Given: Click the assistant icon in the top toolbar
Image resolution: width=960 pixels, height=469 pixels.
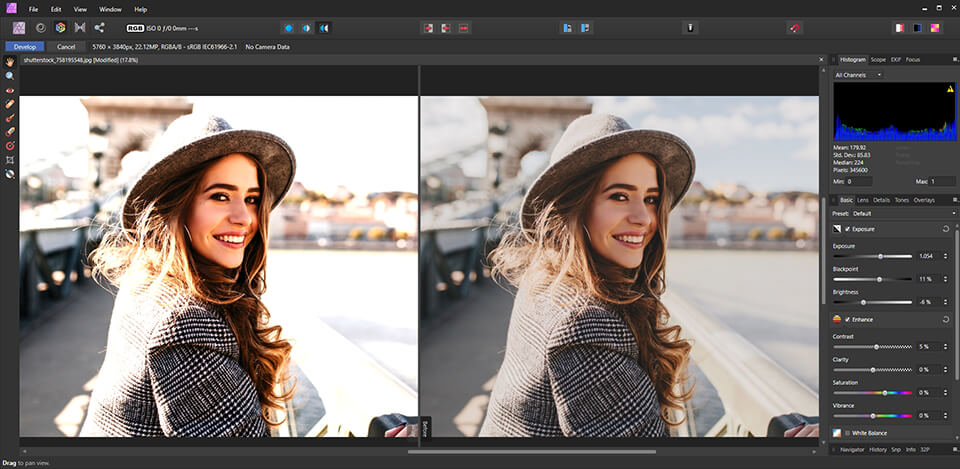Looking at the screenshot, I should [x=690, y=28].
